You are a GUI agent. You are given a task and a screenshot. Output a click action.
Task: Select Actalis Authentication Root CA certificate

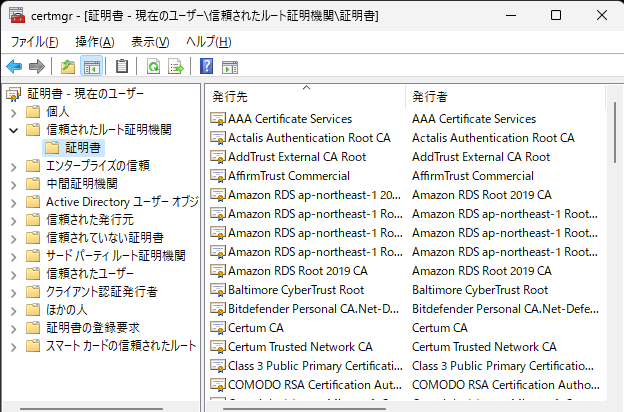tap(309, 138)
